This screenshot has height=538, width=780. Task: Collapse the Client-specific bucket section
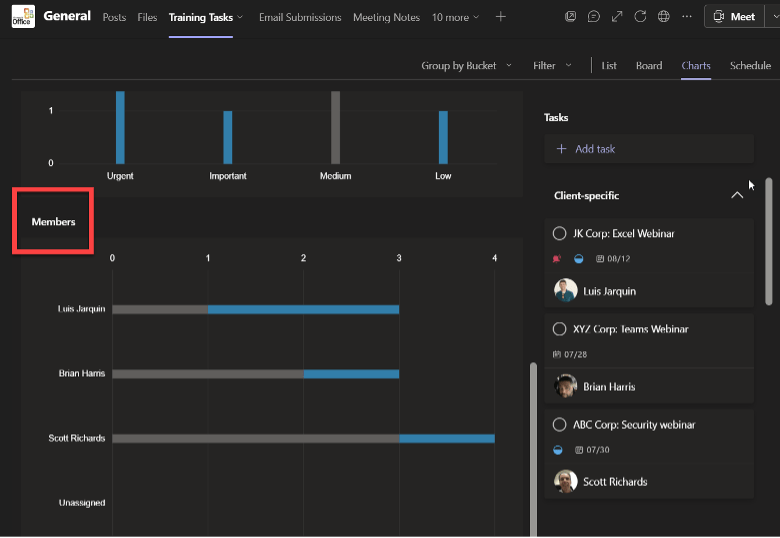tap(737, 195)
